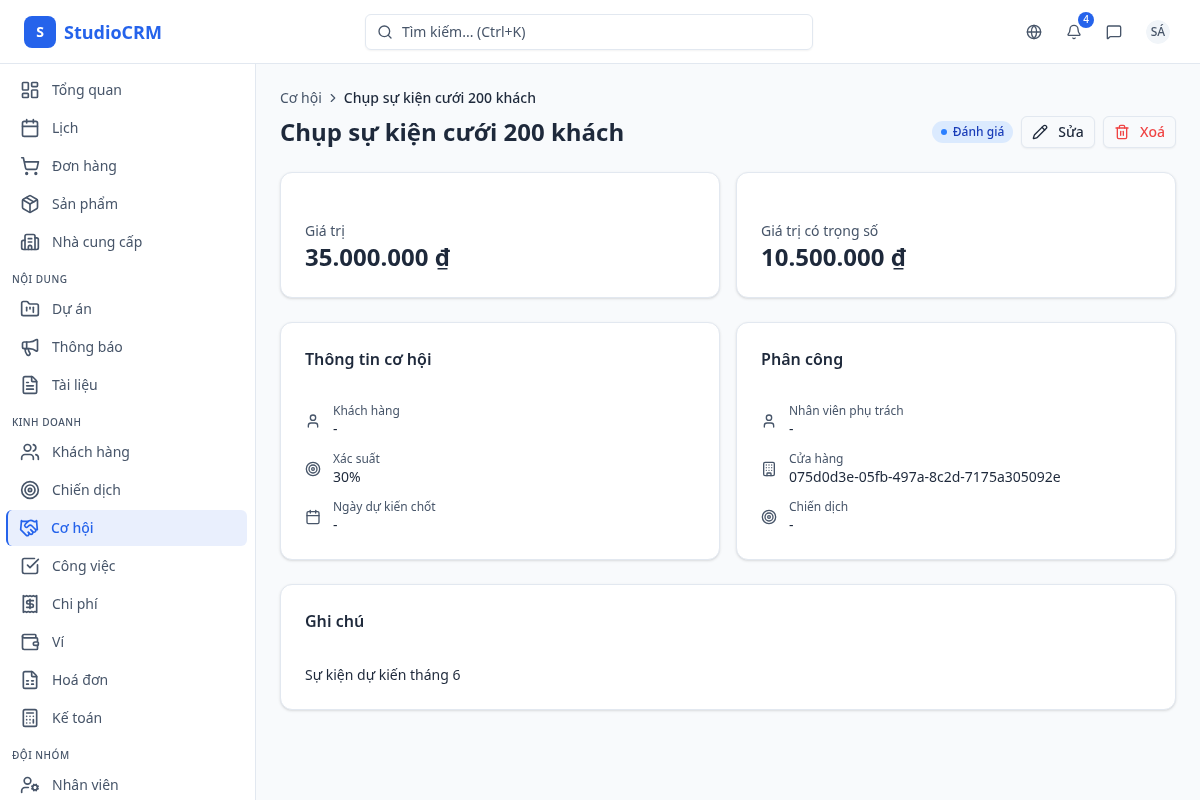The width and height of the screenshot is (1200, 800).
Task: Open notifications bell with 4 badge
Action: click(1074, 32)
